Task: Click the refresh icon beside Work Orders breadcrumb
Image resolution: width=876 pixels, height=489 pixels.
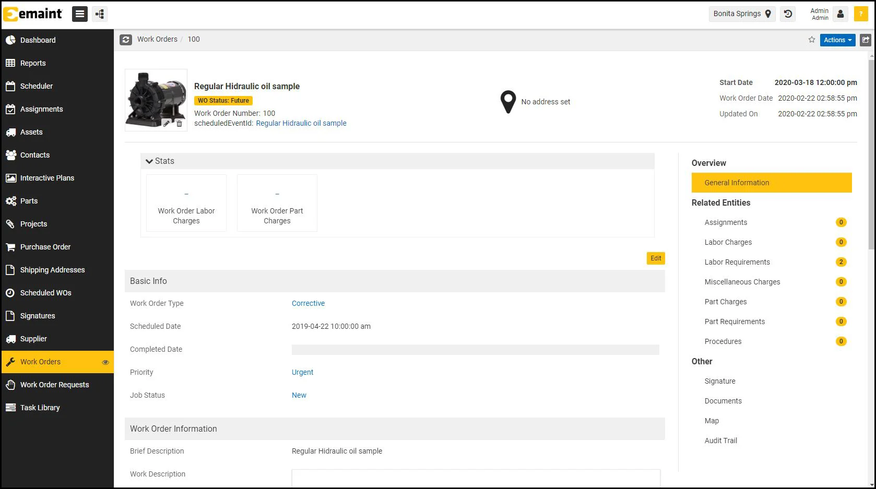Action: tap(126, 40)
